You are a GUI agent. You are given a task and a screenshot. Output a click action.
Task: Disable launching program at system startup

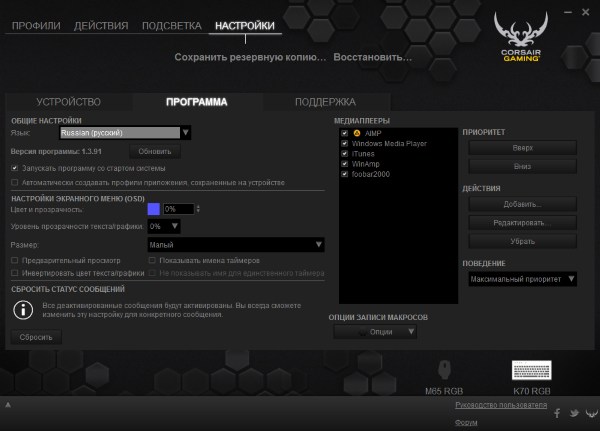13,169
